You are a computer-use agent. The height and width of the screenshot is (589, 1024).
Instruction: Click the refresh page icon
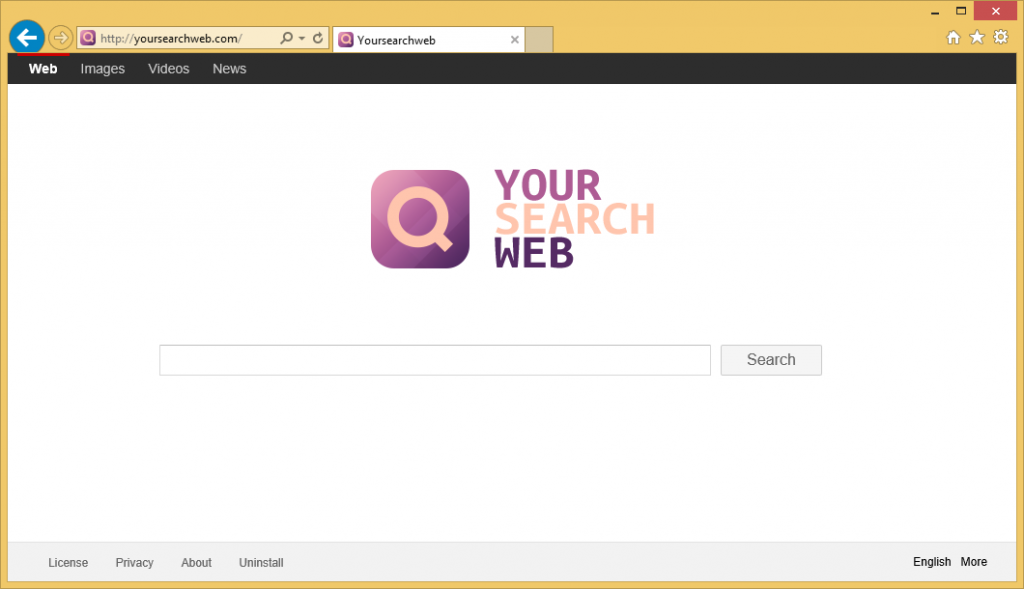318,38
